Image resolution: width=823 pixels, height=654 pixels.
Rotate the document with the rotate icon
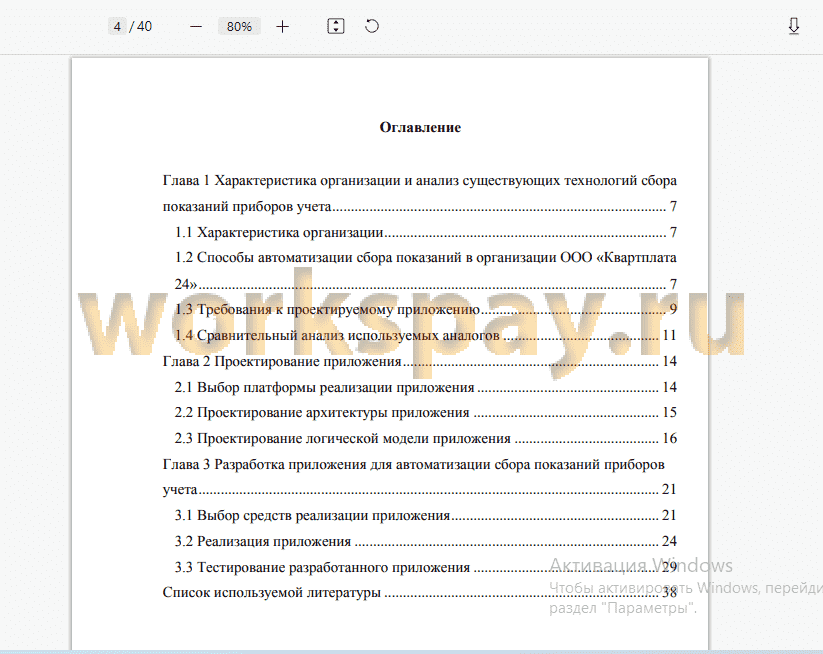coord(372,26)
